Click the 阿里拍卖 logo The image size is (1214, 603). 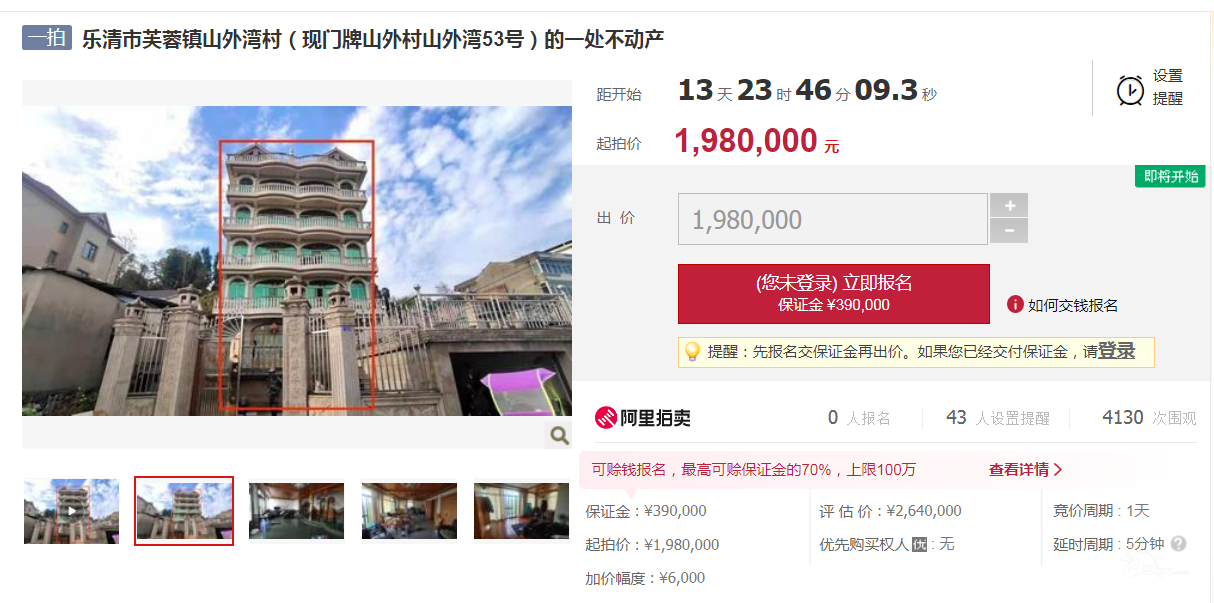(643, 418)
